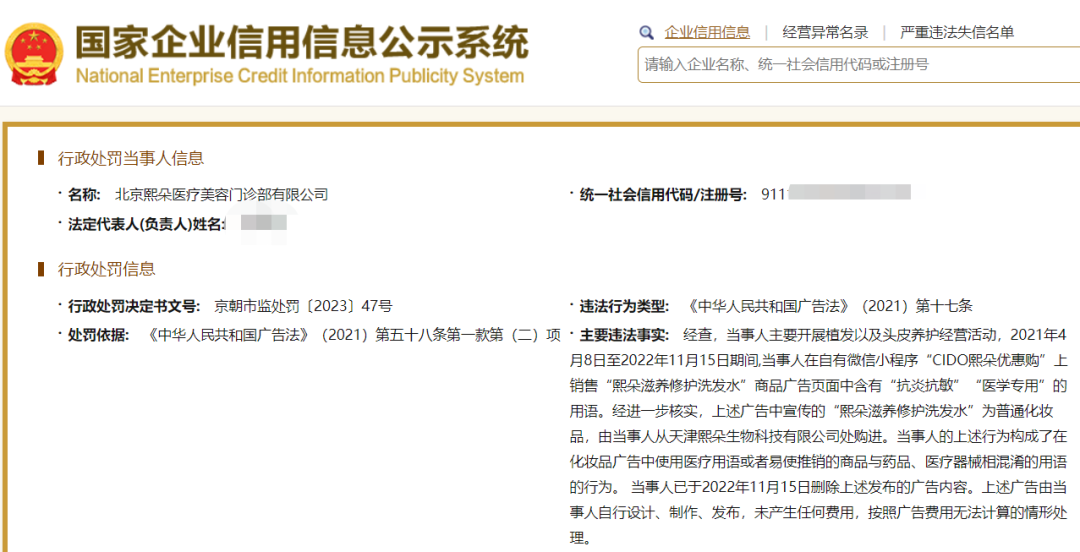Click the brown marker beside 行政处罚当事人信息
The image size is (1080, 552).
click(41, 158)
